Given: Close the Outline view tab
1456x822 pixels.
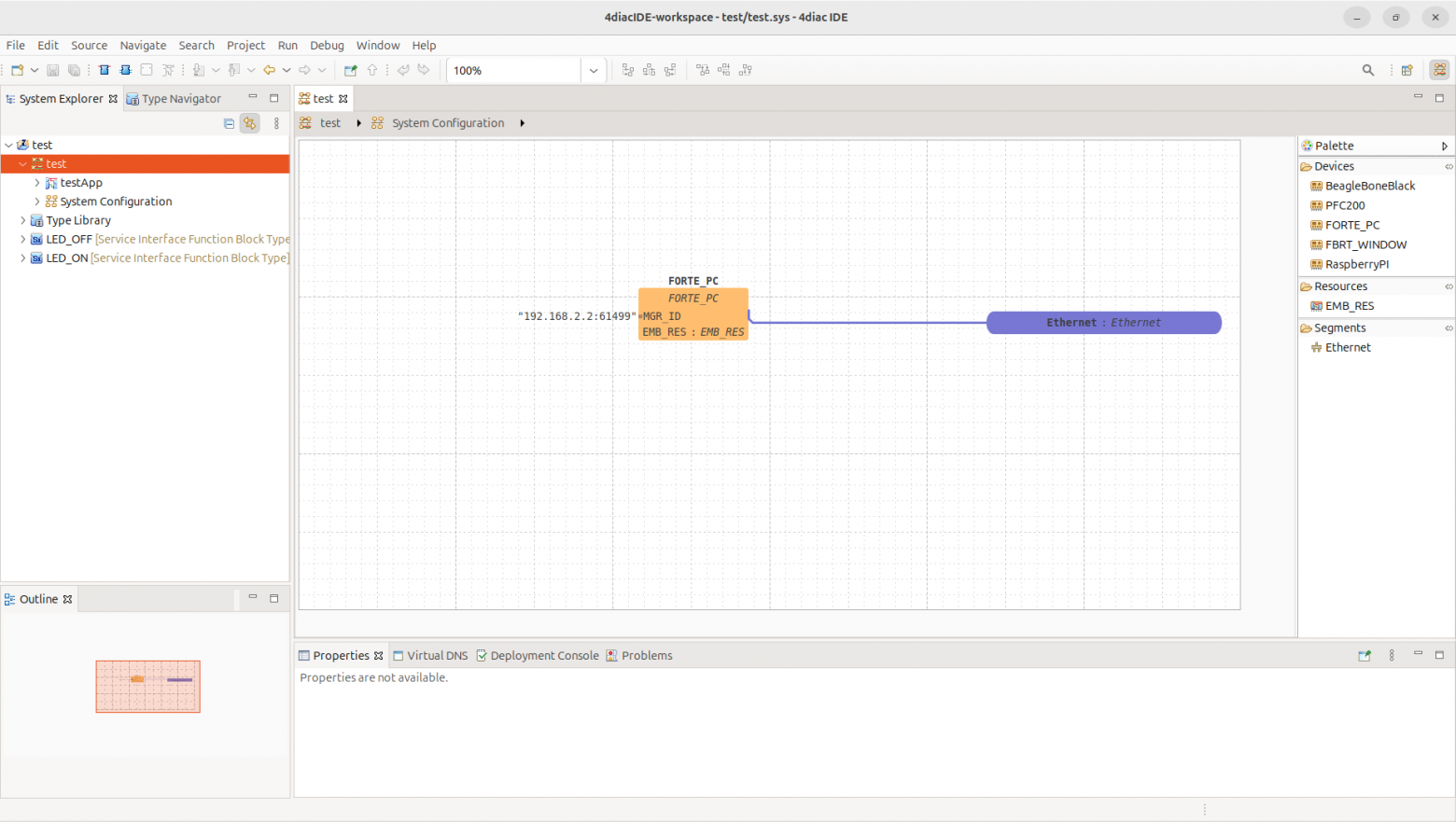Looking at the screenshot, I should 68,599.
